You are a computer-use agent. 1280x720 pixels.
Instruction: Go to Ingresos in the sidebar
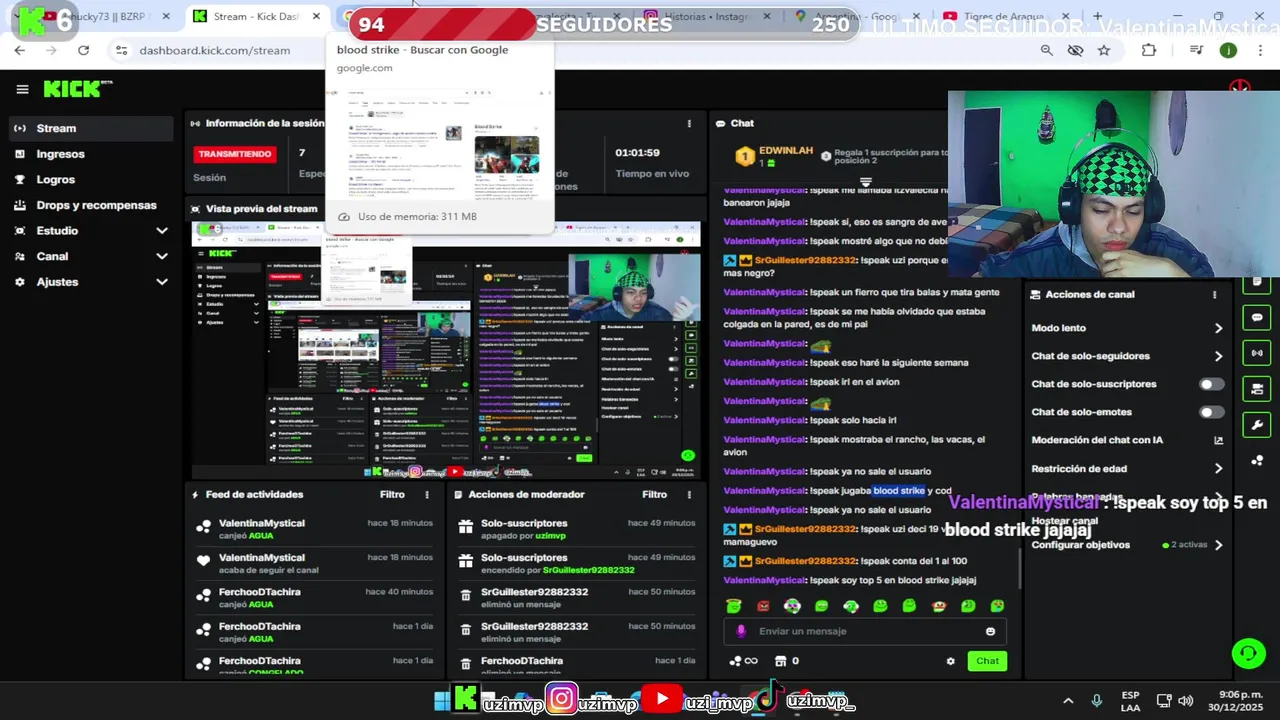pos(90,154)
